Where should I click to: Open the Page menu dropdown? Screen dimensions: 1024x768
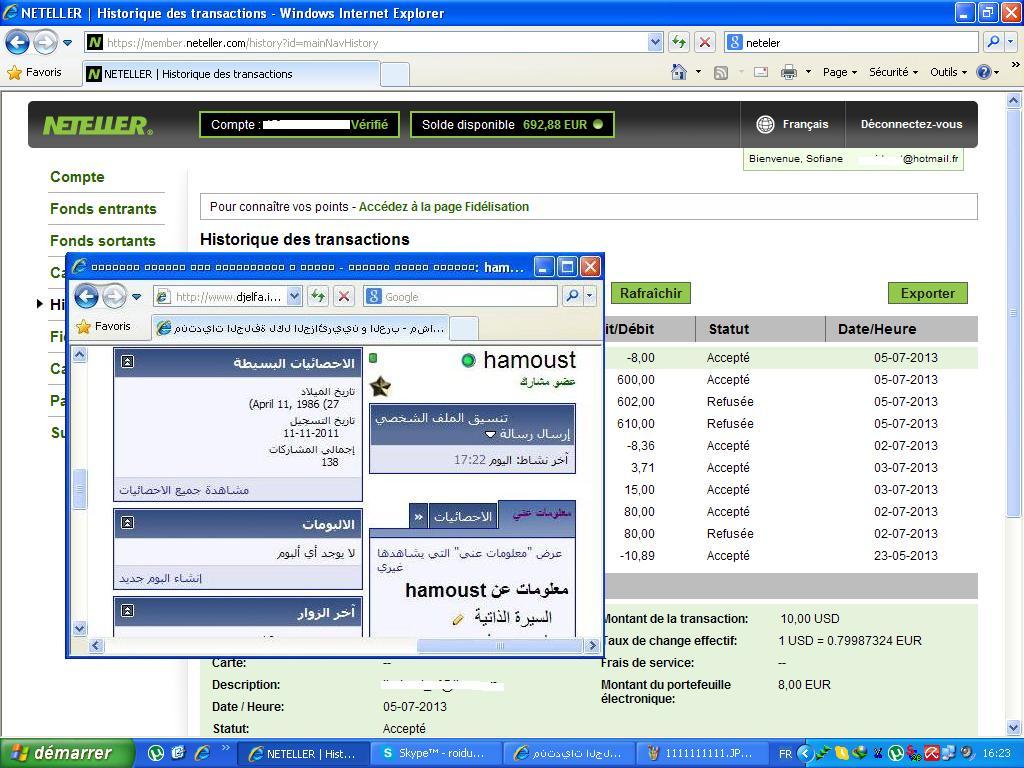(x=839, y=72)
